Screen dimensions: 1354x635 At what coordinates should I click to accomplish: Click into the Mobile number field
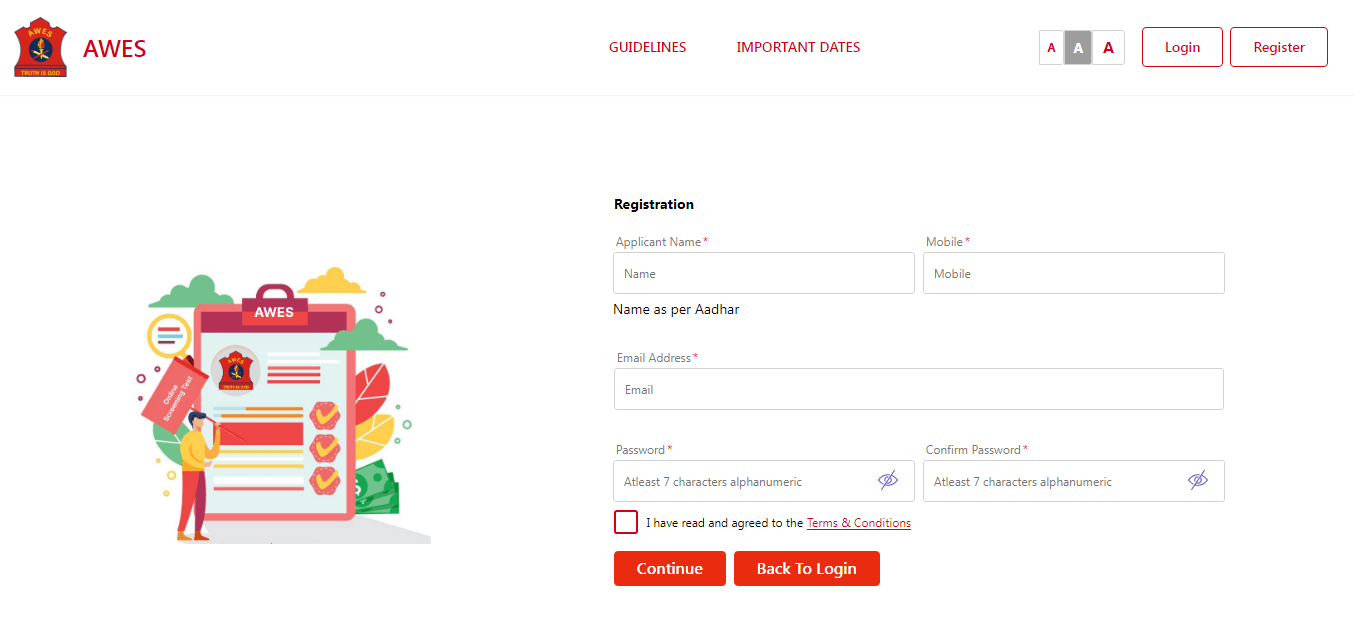(x=1073, y=273)
